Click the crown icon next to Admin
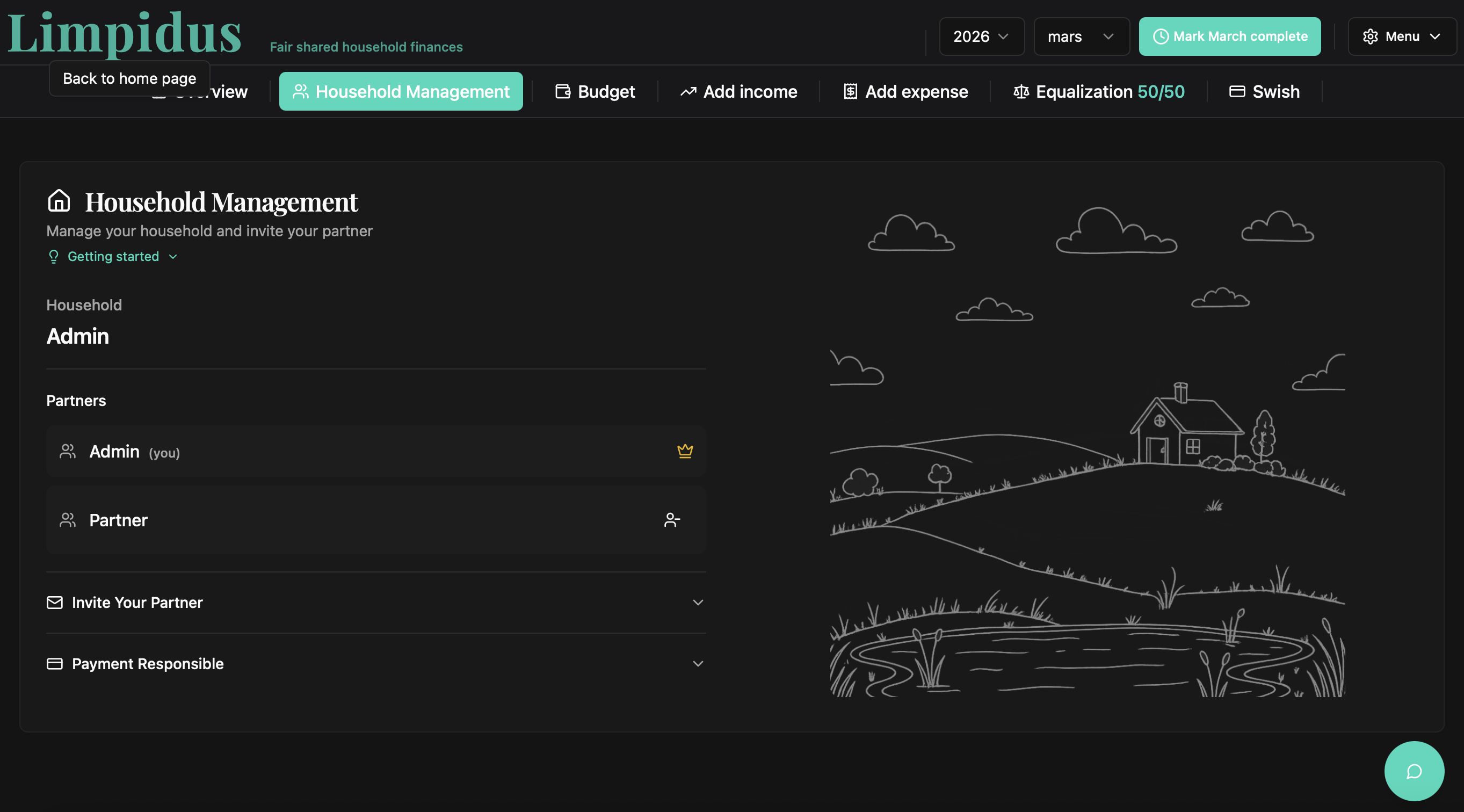 685,452
